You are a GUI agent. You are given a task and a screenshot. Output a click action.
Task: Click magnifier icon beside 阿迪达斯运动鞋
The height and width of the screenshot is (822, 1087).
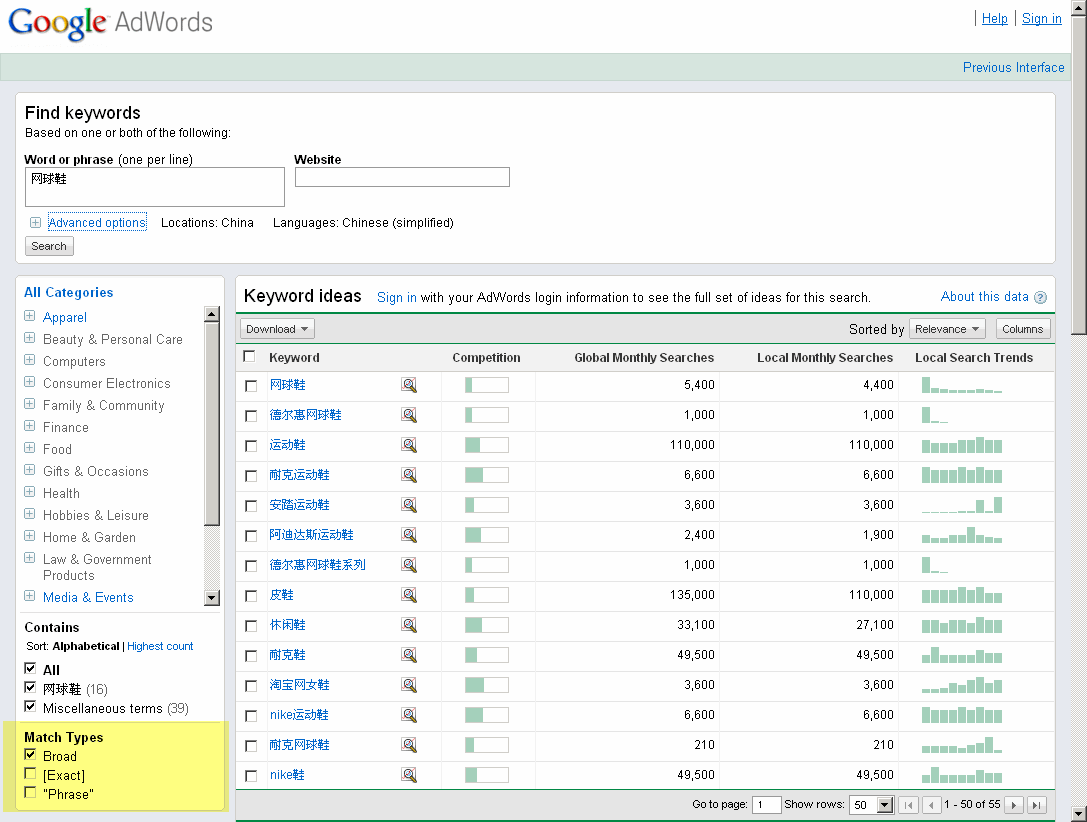click(409, 535)
